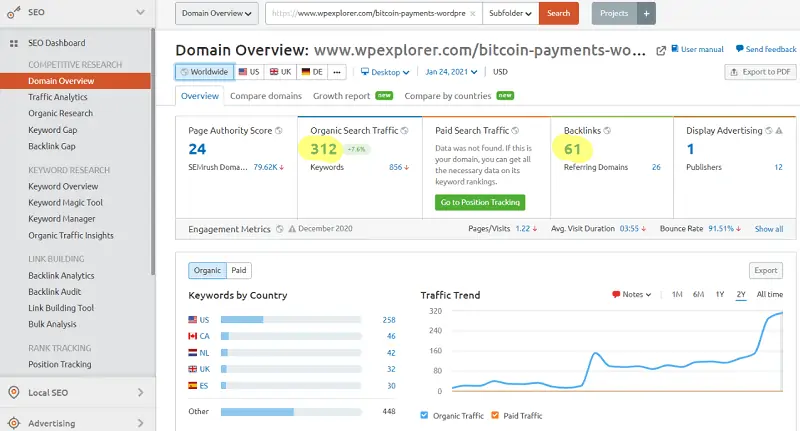Open the Domain Overview dropdown
The image size is (800, 431).
(x=216, y=13)
